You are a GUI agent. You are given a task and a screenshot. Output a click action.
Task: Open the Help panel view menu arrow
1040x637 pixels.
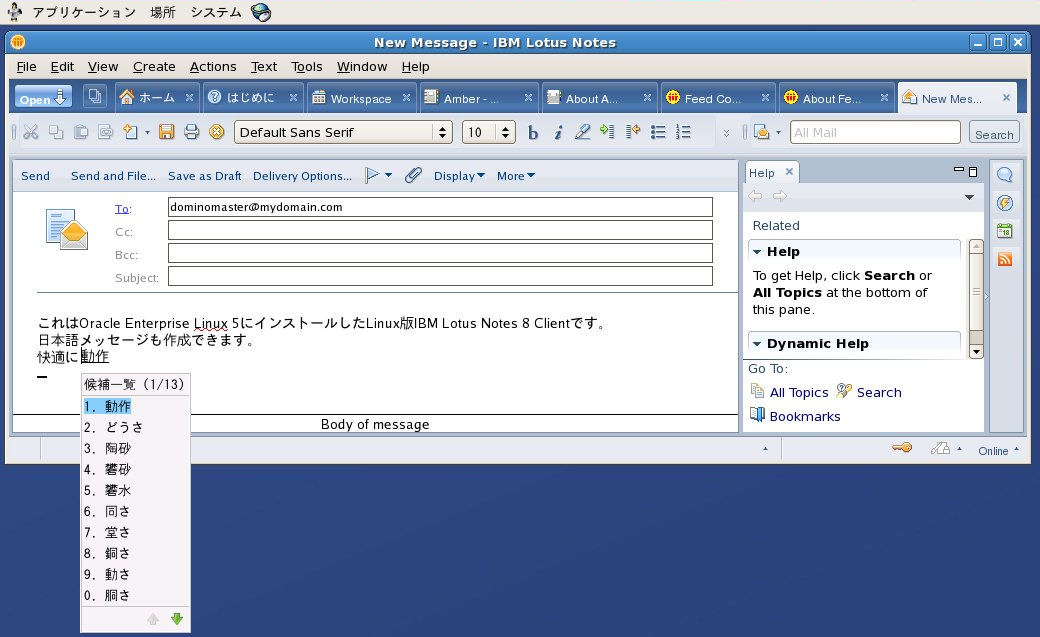pos(969,197)
